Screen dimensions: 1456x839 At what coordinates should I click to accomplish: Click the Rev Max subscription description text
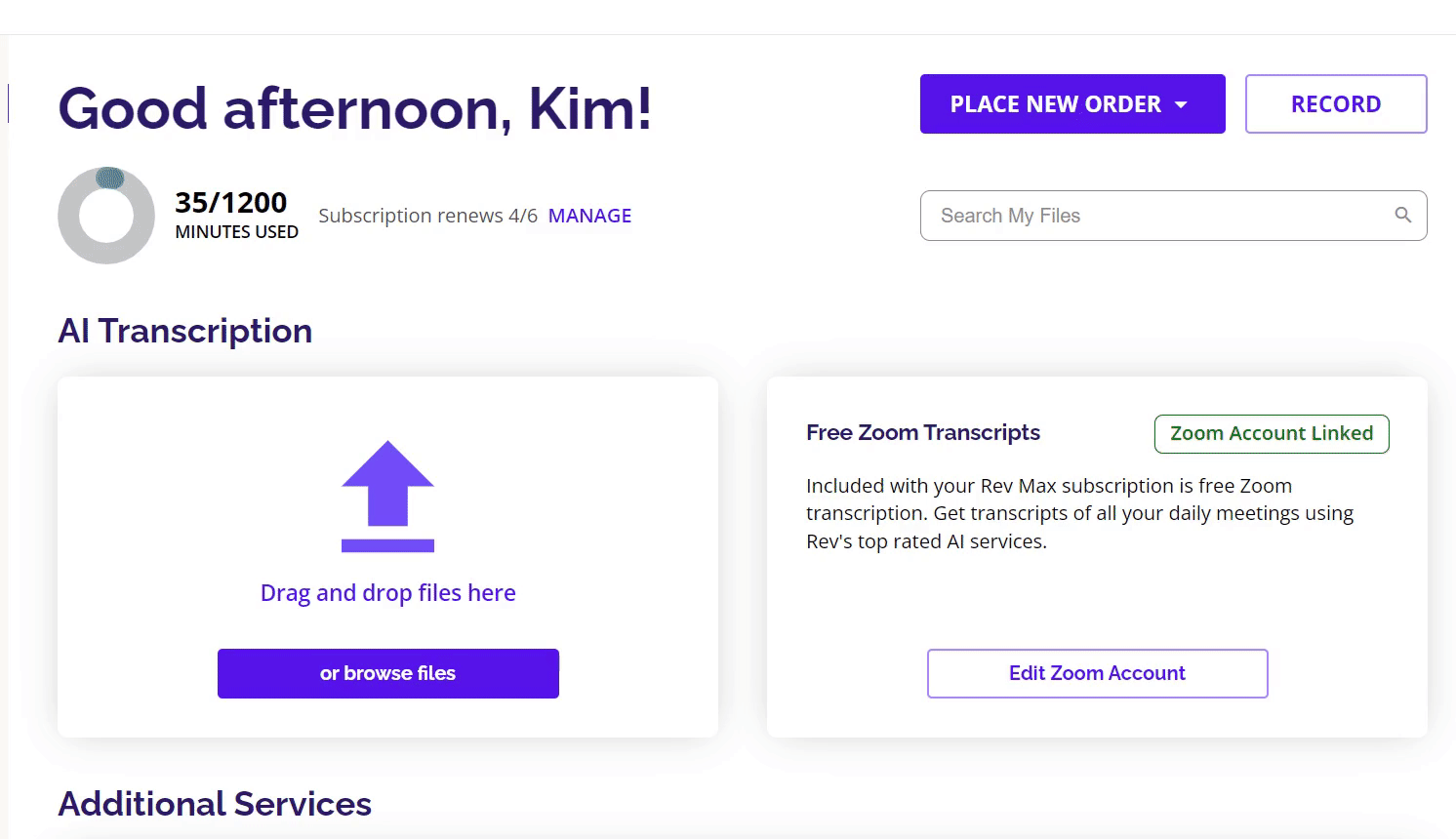(x=1079, y=513)
